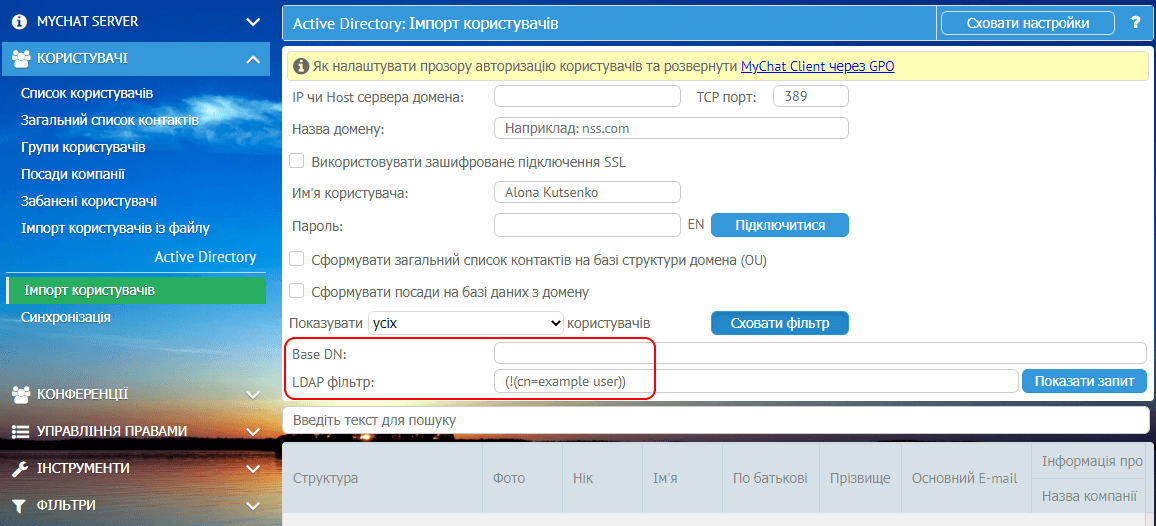
Task: Open the MyChat Client через GPO link
Action: (x=817, y=67)
